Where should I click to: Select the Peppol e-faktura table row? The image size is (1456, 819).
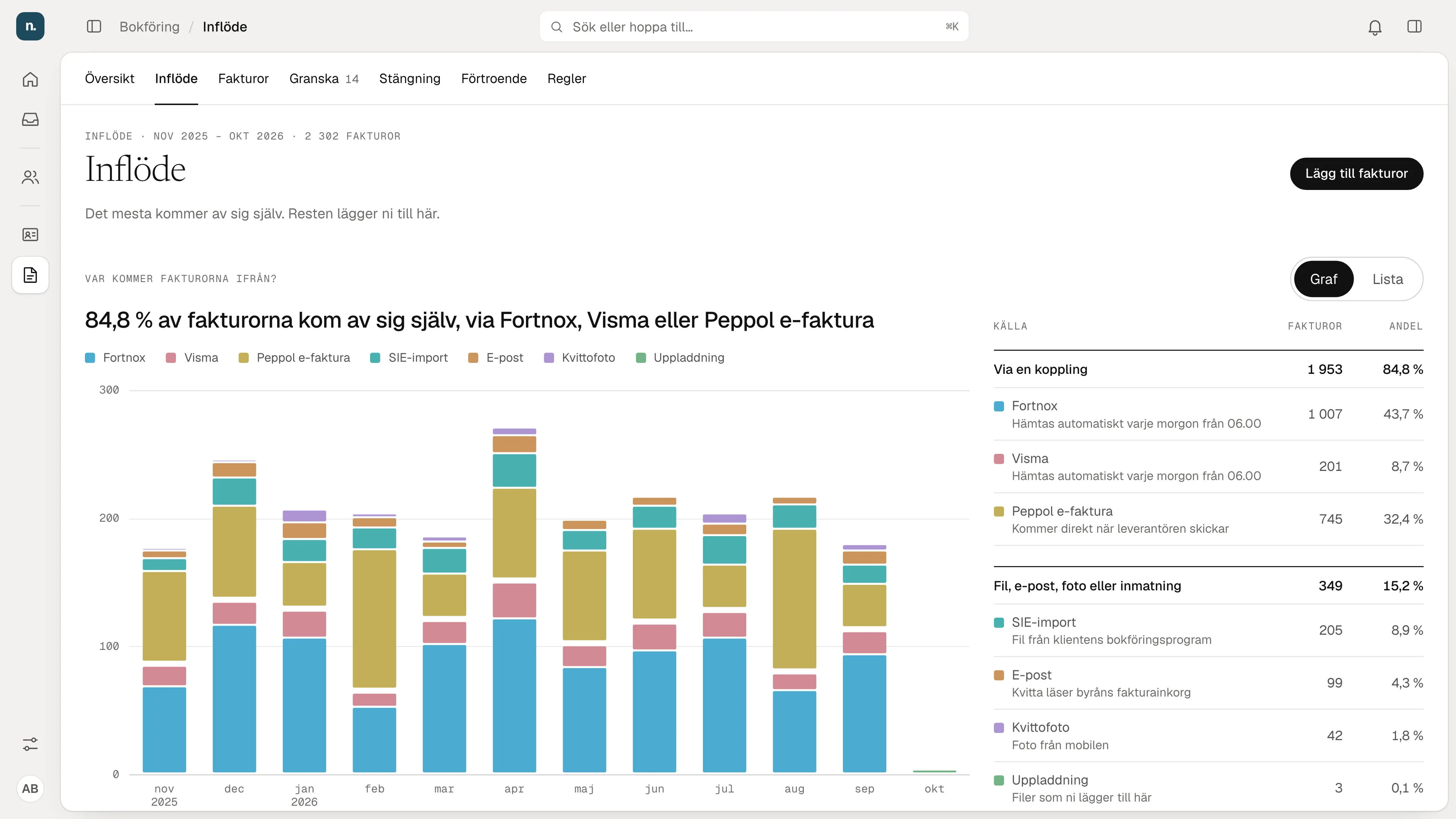click(x=1208, y=519)
